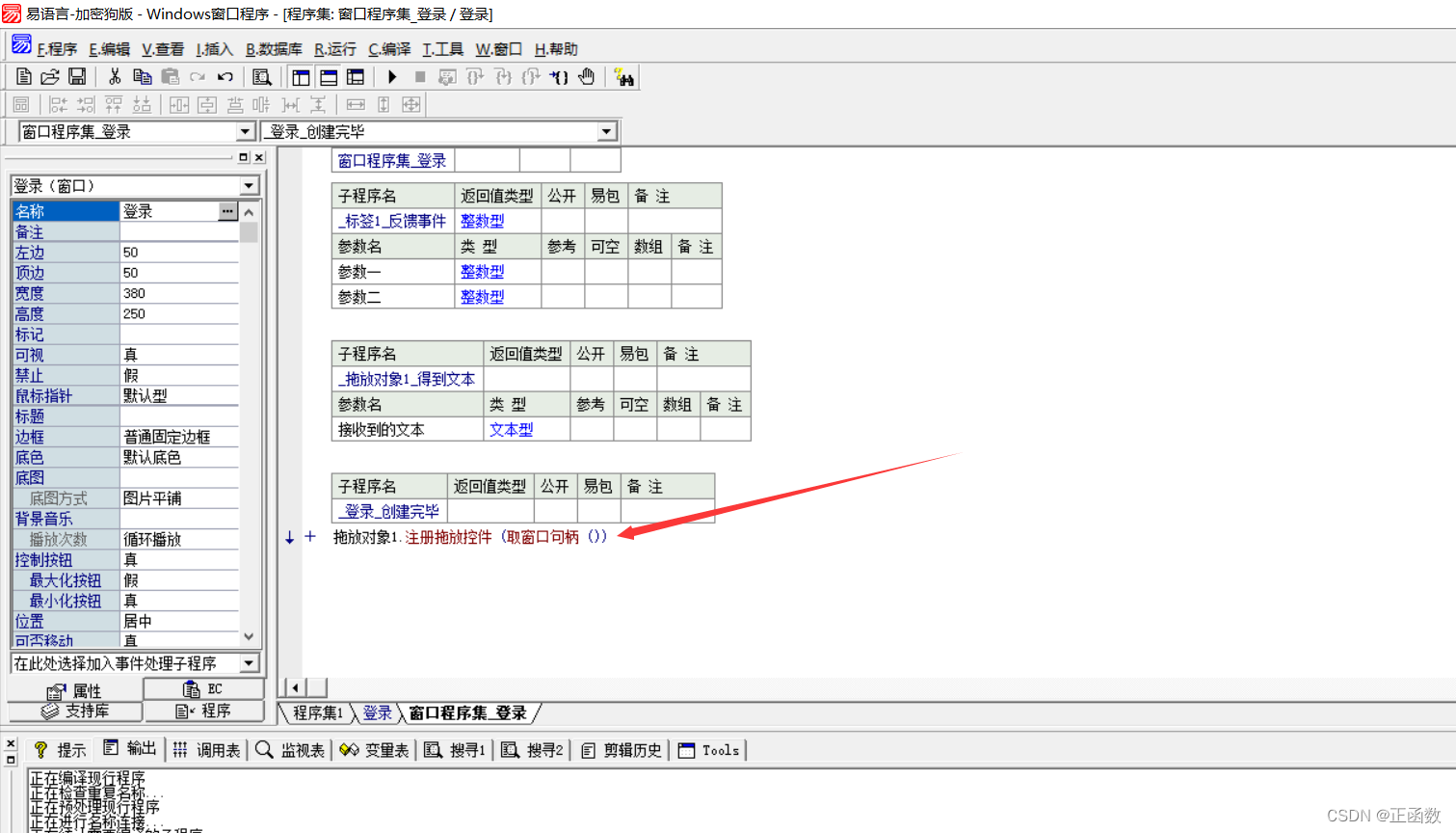The image size is (1456, 833).
Task: Click the editor horizontal scroll-left arrow
Action: click(x=295, y=687)
